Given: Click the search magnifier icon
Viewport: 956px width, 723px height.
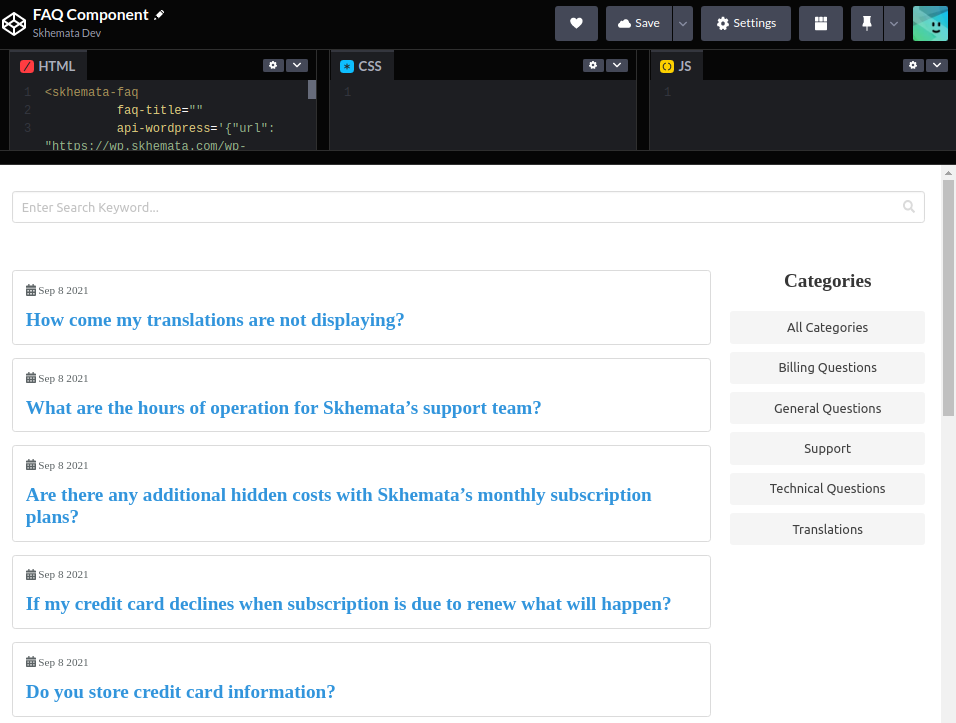Looking at the screenshot, I should click(x=908, y=207).
